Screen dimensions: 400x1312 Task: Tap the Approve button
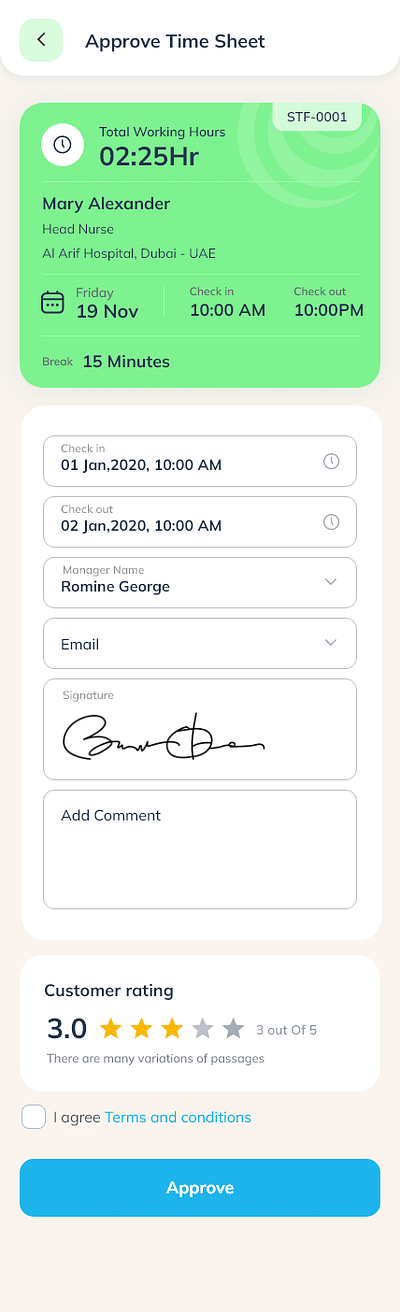click(200, 1188)
